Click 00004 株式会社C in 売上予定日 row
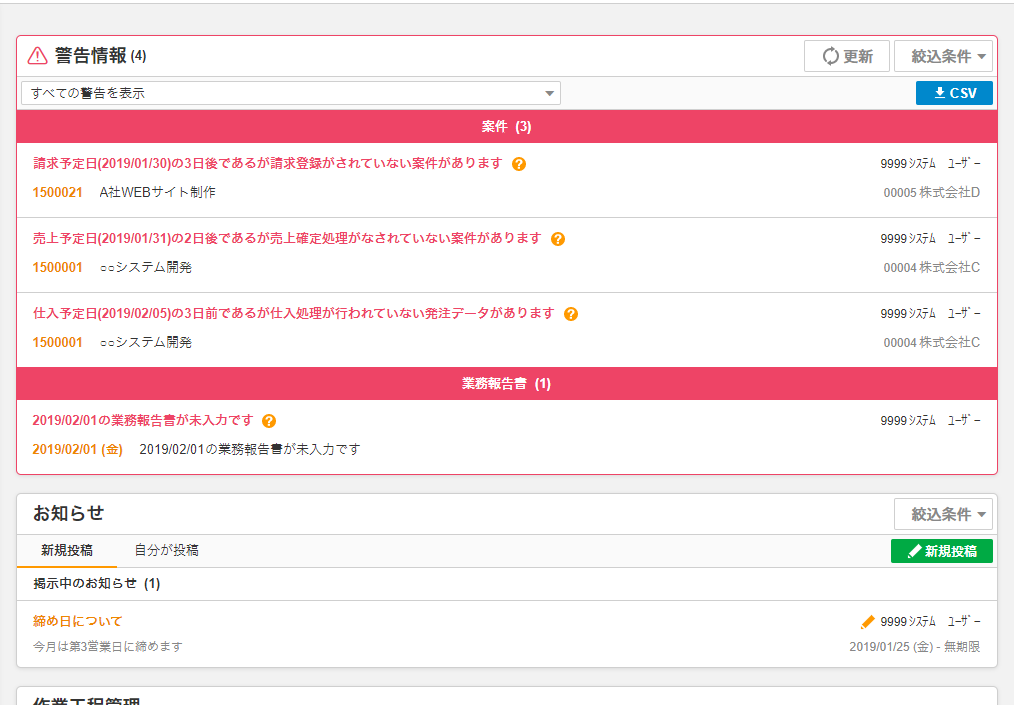Viewport: 1014px width, 705px height. coord(932,267)
